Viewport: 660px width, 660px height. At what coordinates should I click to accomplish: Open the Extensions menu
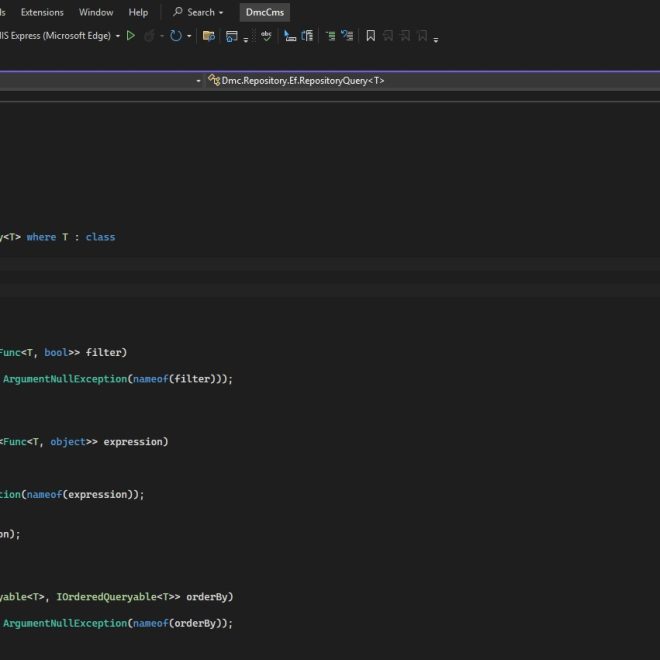click(42, 12)
